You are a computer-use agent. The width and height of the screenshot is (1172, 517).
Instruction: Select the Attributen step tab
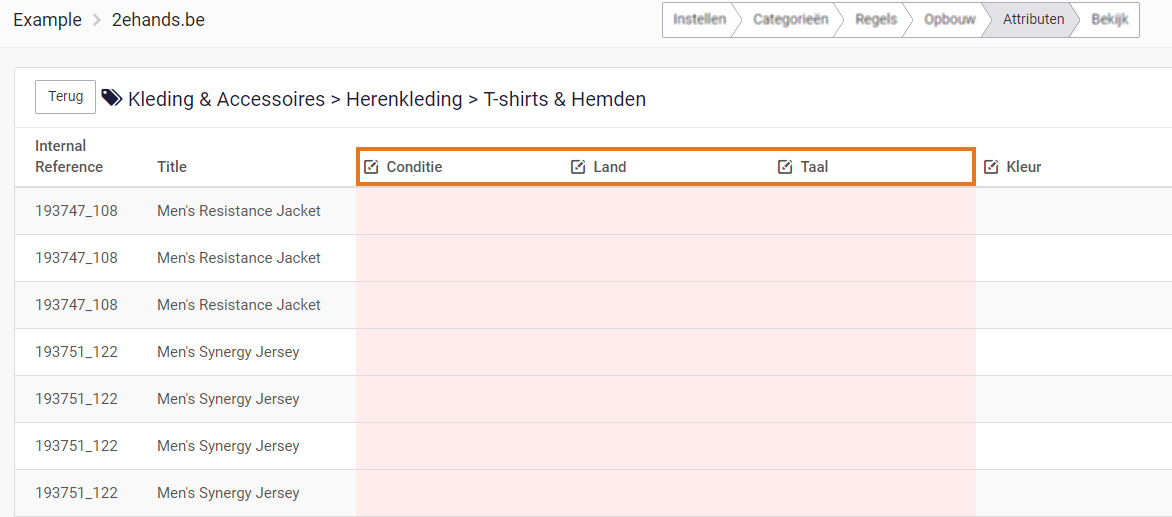1033,20
